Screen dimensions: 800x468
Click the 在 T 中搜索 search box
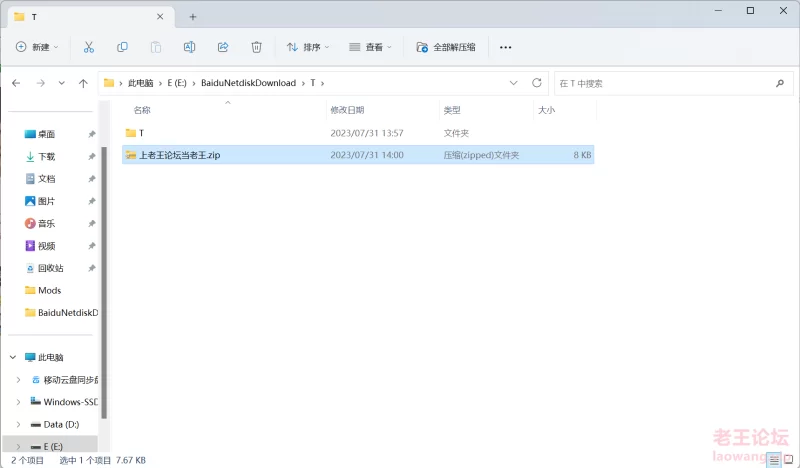pos(670,83)
